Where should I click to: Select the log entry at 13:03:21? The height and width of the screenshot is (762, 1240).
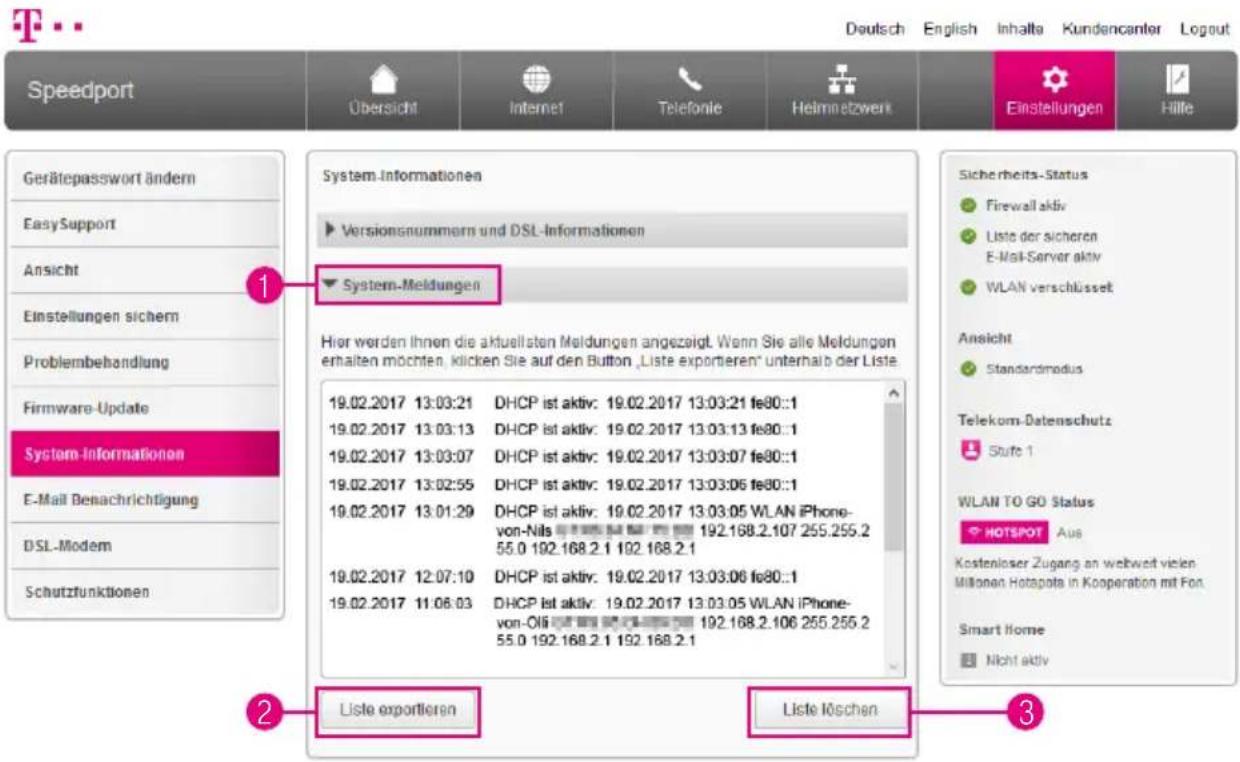563,404
